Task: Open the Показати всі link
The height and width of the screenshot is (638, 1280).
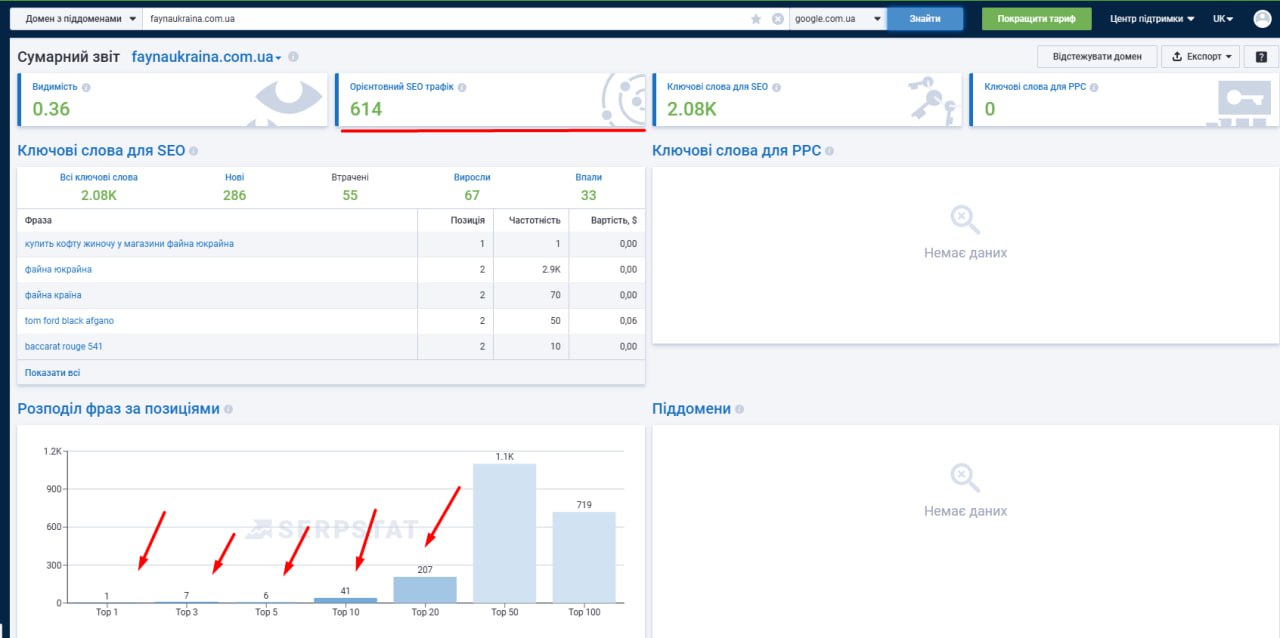Action: [x=53, y=373]
